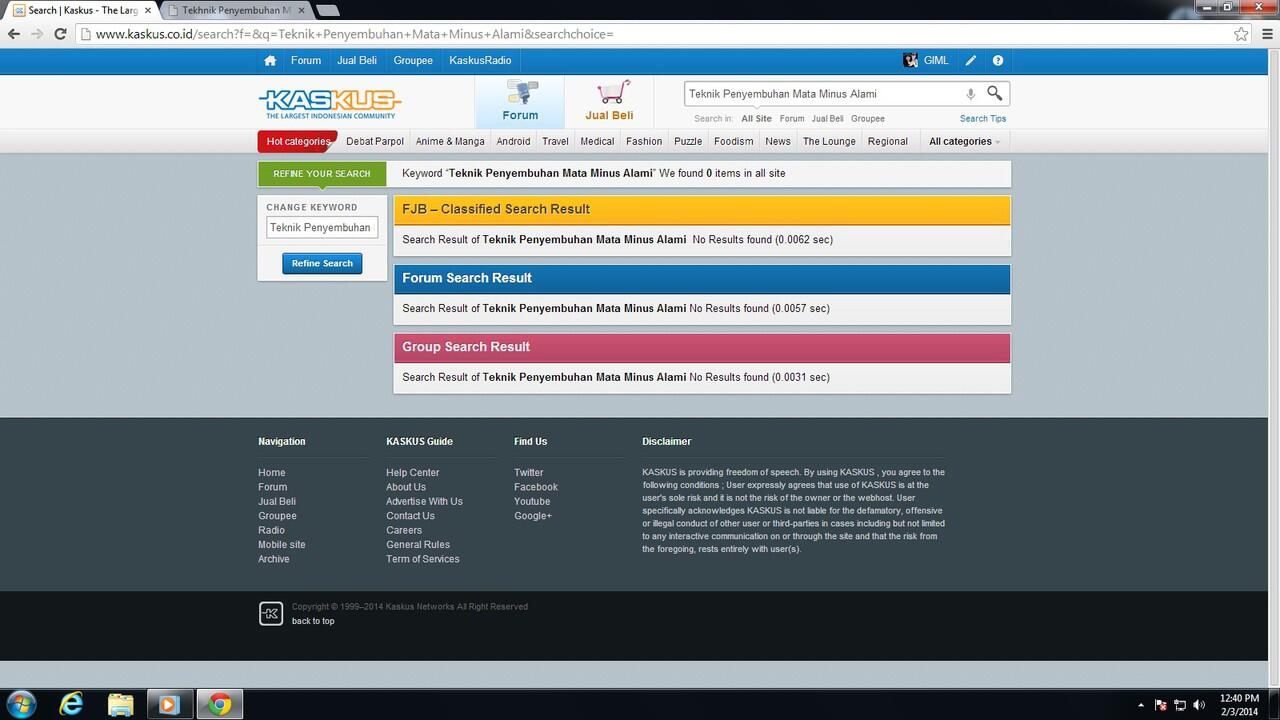Screen dimensions: 1280x720
Task: Click back to top link
Action: tap(313, 621)
